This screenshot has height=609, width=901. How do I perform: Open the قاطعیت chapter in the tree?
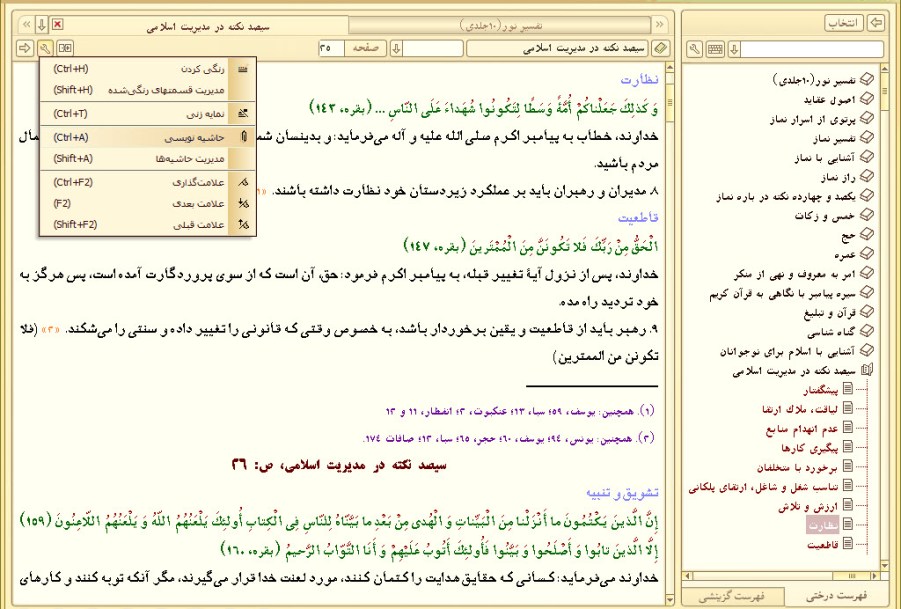click(823, 545)
